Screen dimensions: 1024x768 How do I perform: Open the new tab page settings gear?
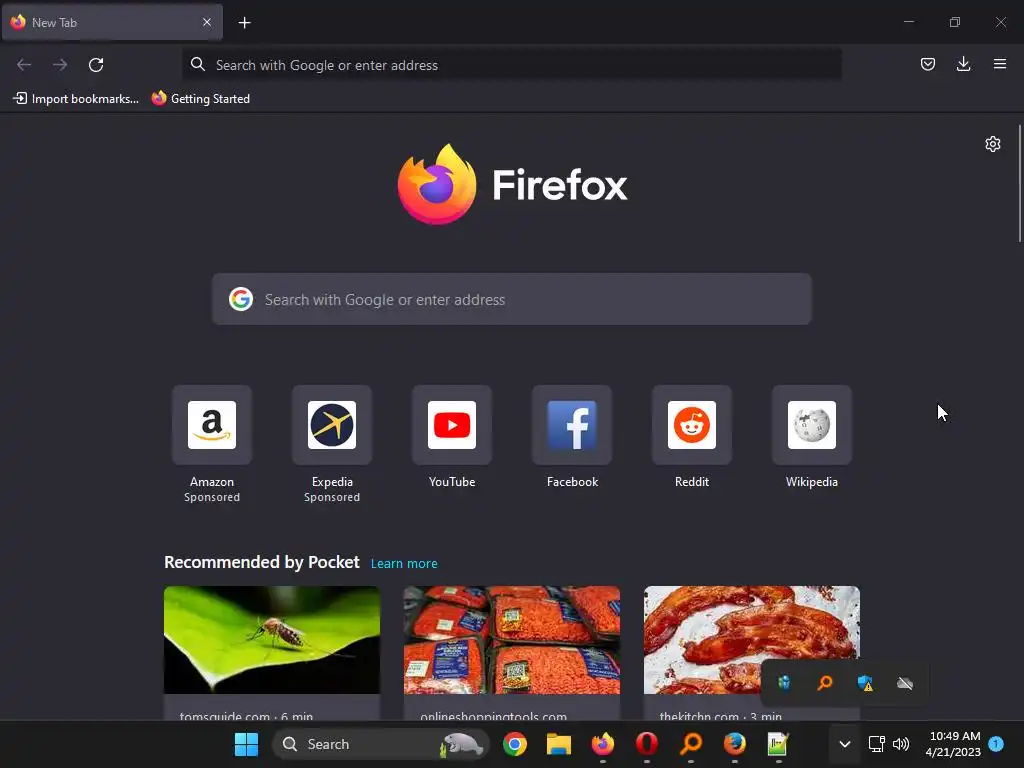[993, 144]
